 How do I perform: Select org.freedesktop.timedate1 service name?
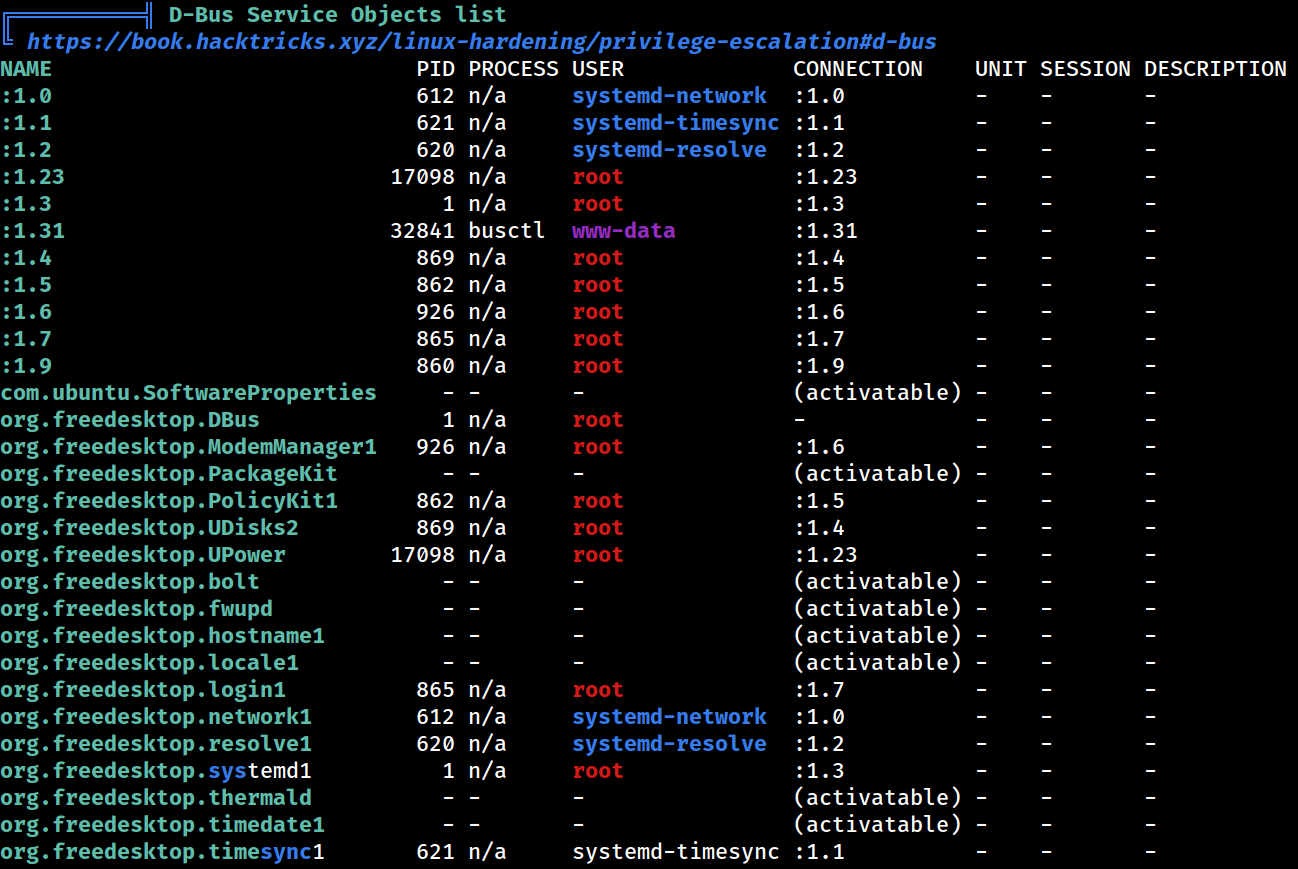pyautogui.click(x=162, y=825)
